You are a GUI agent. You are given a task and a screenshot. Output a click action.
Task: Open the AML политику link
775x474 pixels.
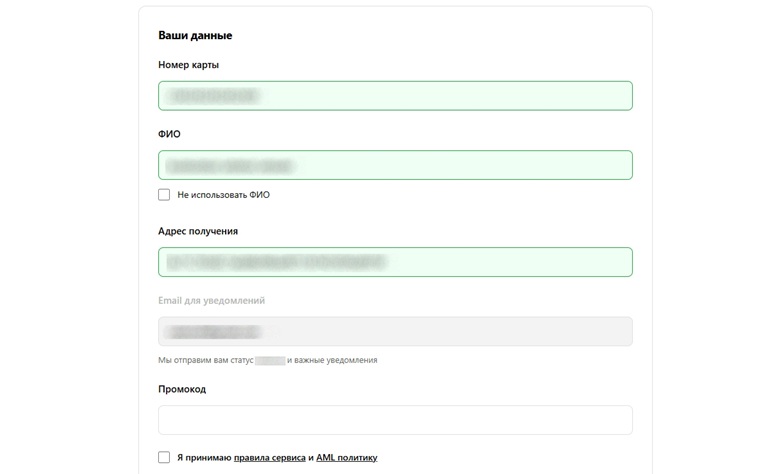346,458
